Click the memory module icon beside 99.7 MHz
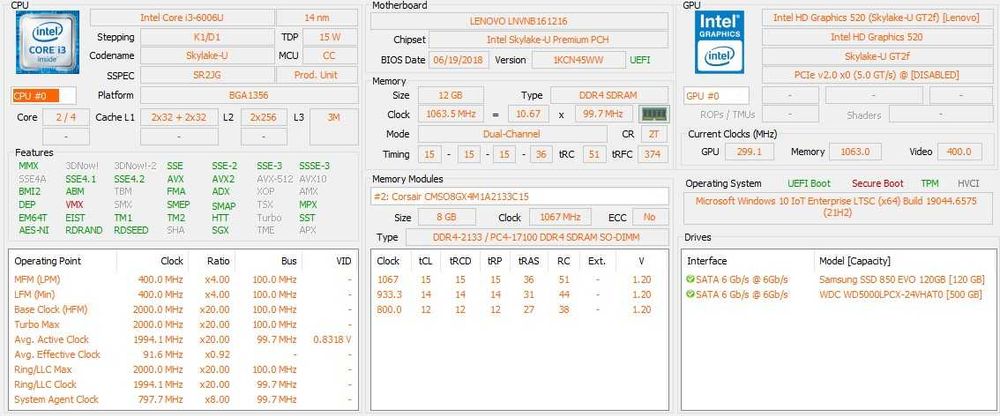The image size is (1000, 416). click(x=654, y=114)
